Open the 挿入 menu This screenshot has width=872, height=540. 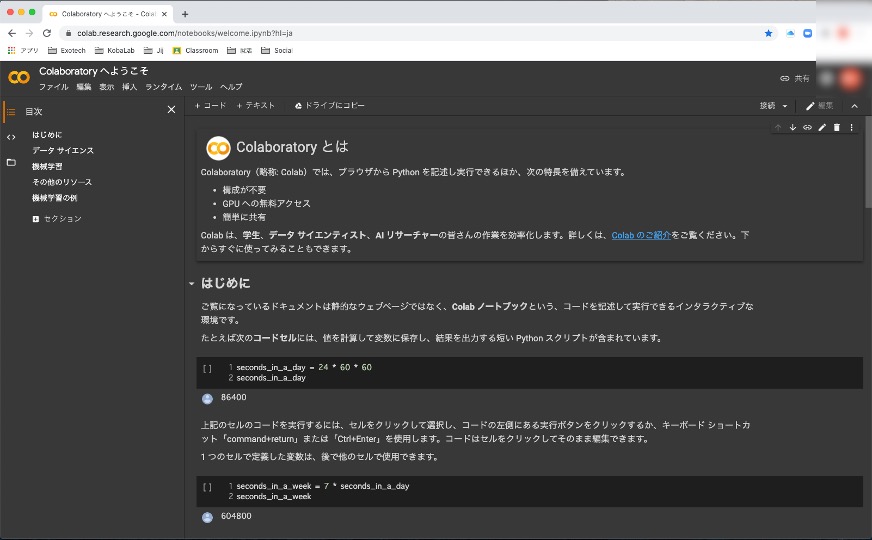(130, 87)
